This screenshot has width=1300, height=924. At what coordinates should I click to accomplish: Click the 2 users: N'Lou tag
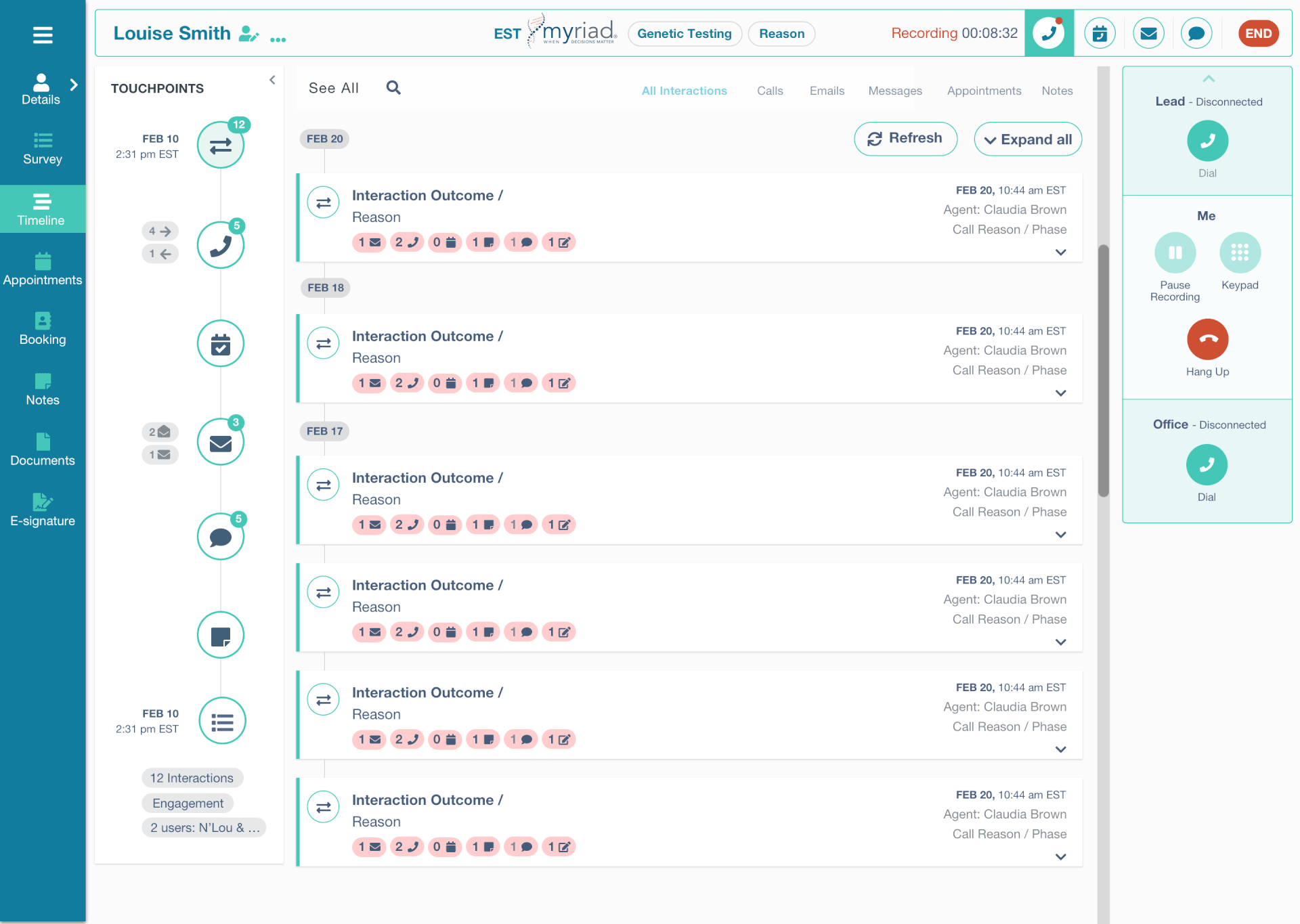pyautogui.click(x=204, y=827)
